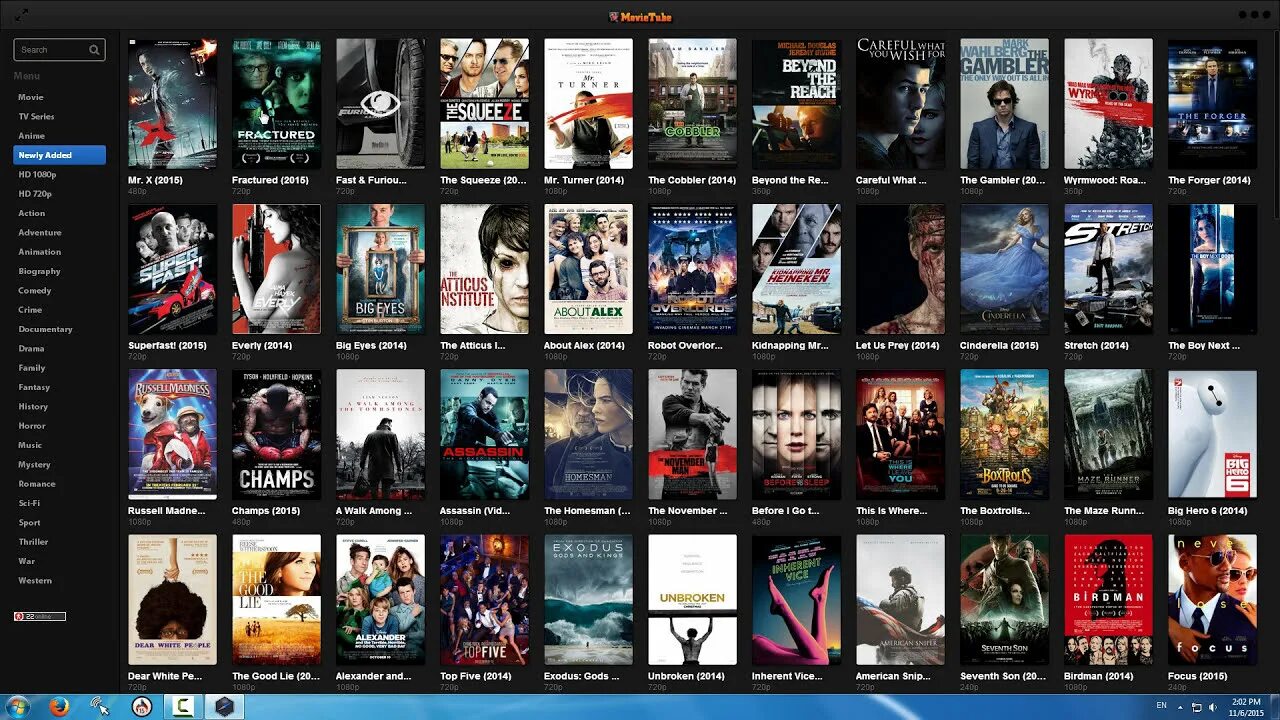Open The Boxtrolls poster
Image resolution: width=1280 pixels, height=720 pixels.
pos(1004,434)
